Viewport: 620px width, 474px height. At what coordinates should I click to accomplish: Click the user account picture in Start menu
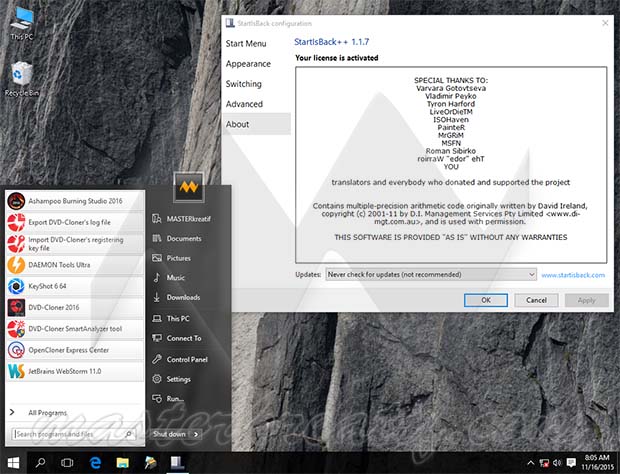point(189,187)
